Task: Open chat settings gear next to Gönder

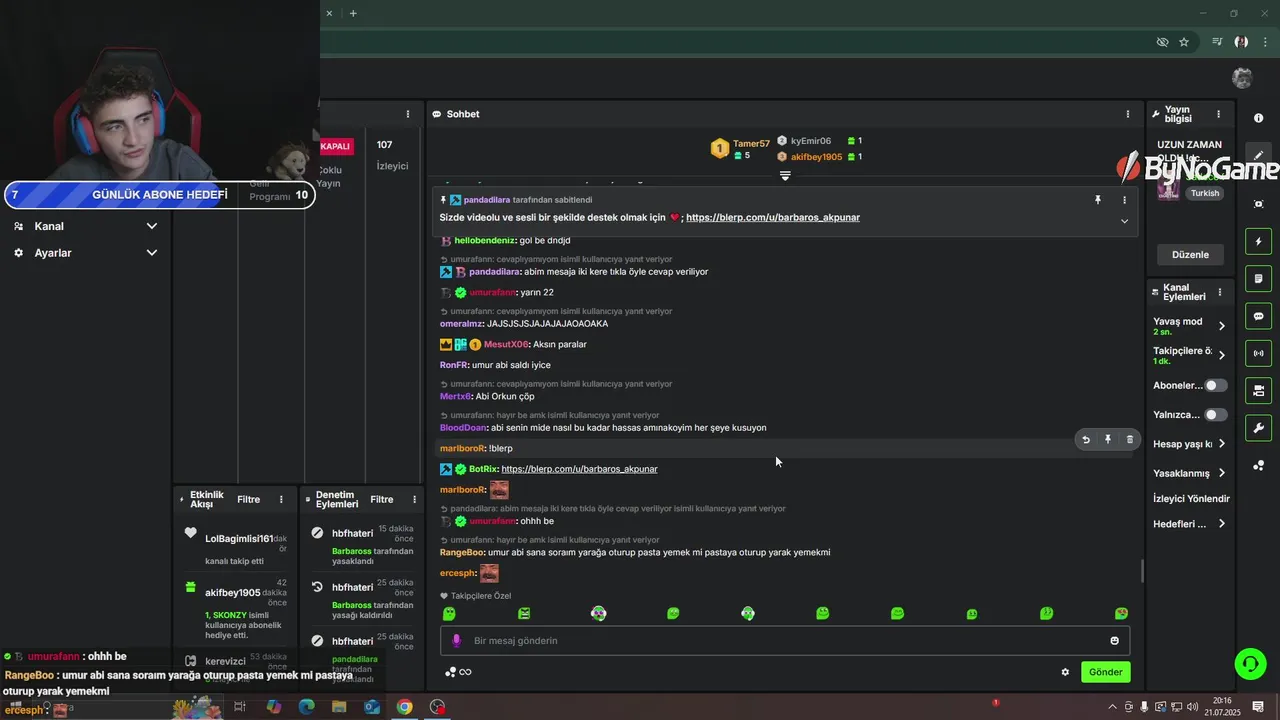Action: 1065,672
